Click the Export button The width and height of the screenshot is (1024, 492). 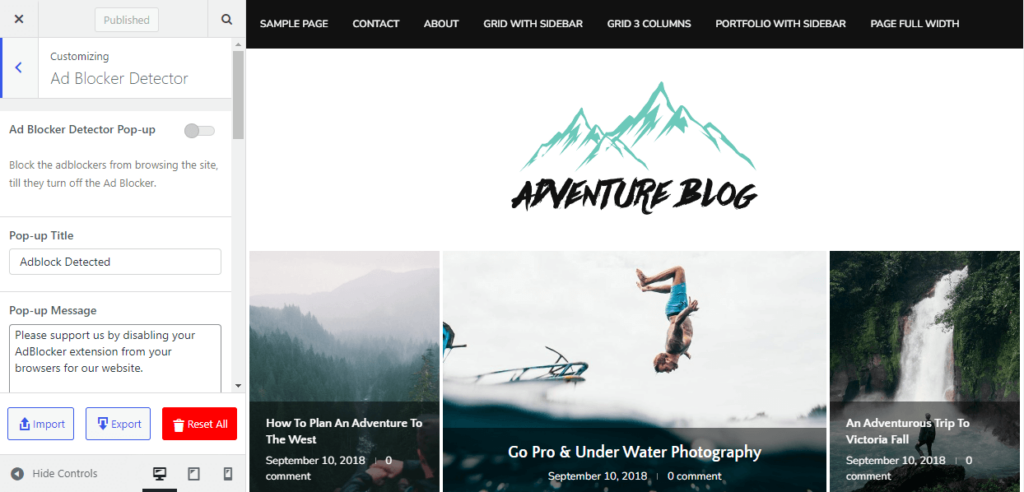[x=118, y=423]
